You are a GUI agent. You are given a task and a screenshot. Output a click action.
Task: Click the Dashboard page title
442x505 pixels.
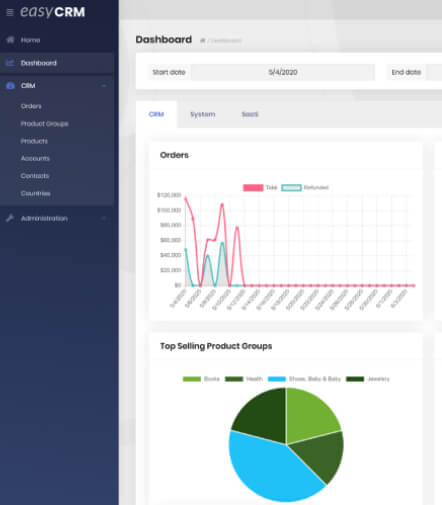[164, 39]
